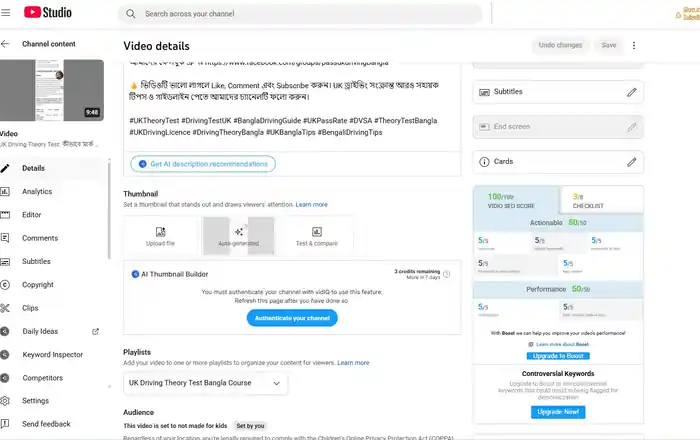700x440 pixels.
Task: Click the Editor sidebar icon
Action: coord(5,215)
